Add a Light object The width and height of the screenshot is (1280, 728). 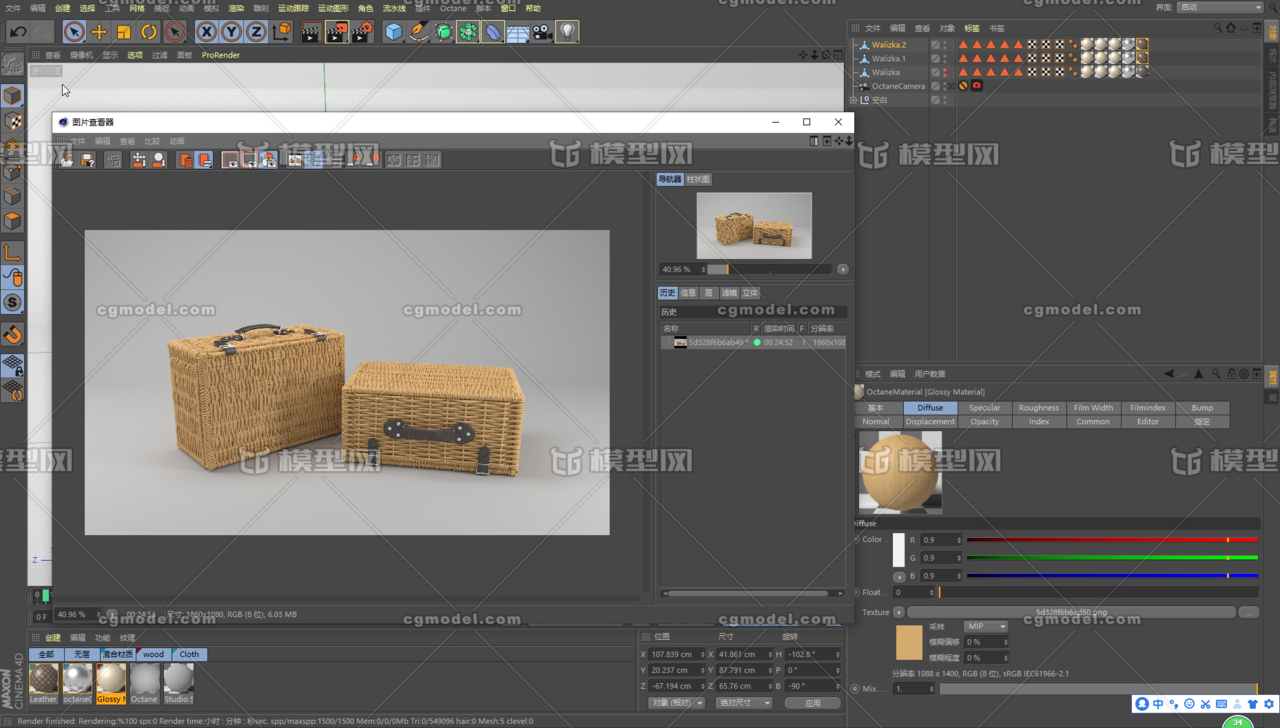(x=567, y=32)
